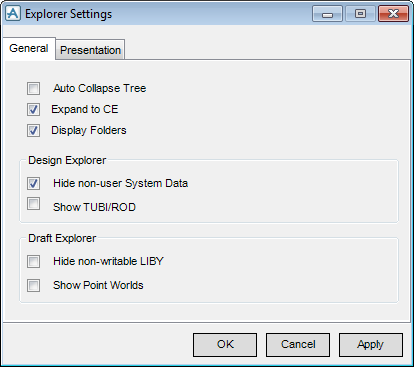Untick Hide non-user System Data
The height and width of the screenshot is (367, 414).
coord(33,183)
